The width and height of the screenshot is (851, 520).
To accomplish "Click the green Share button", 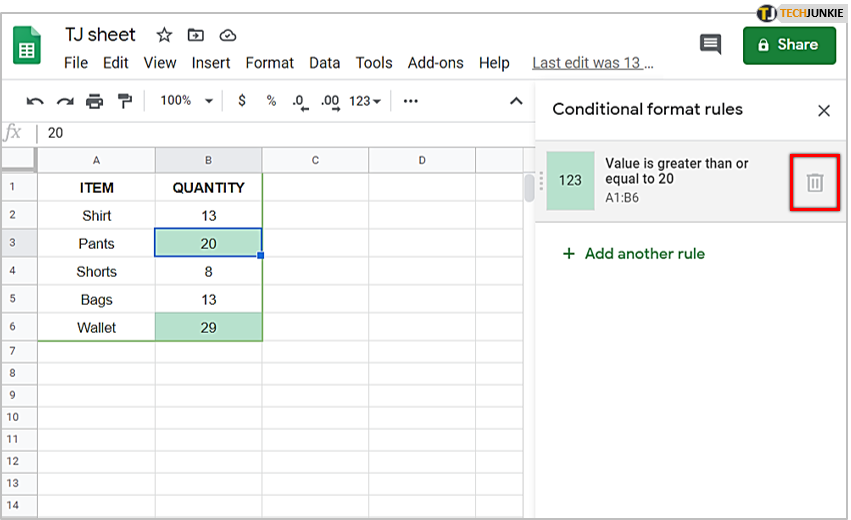I will 789,46.
